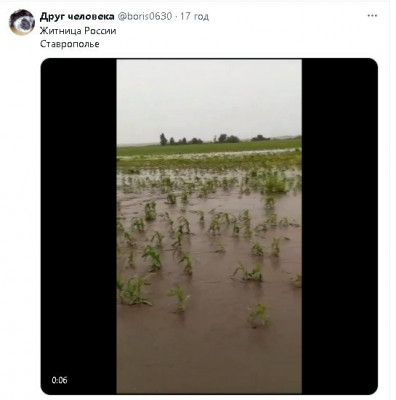The image size is (396, 400).
Task: Play the flooded field video
Action: point(209,226)
